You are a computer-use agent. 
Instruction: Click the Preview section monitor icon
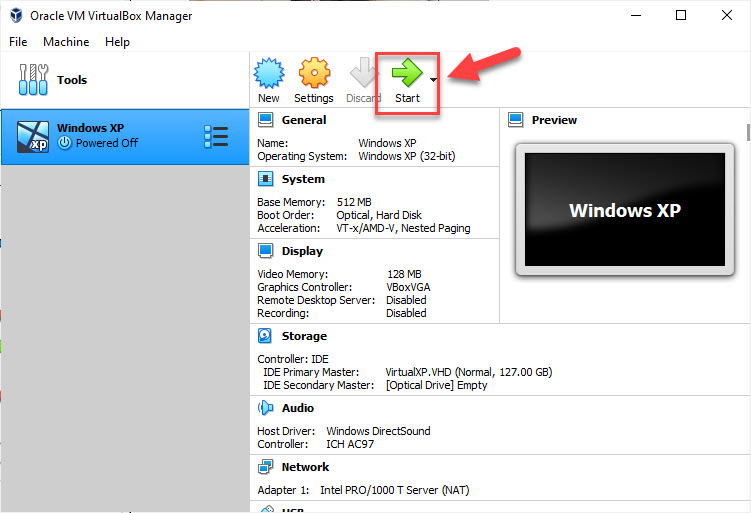click(x=516, y=120)
